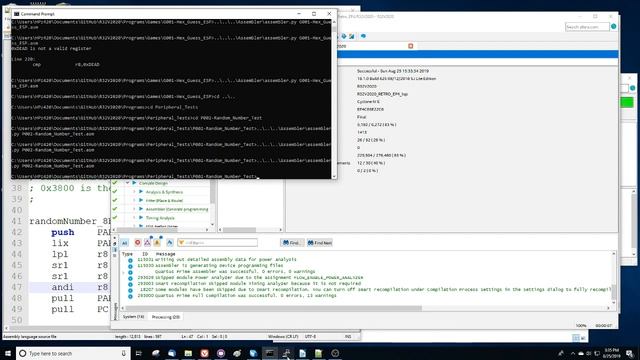Click 'Windows (CR LF)' in editor status bar
Viewport: 640px width, 360px height.
(283, 337)
